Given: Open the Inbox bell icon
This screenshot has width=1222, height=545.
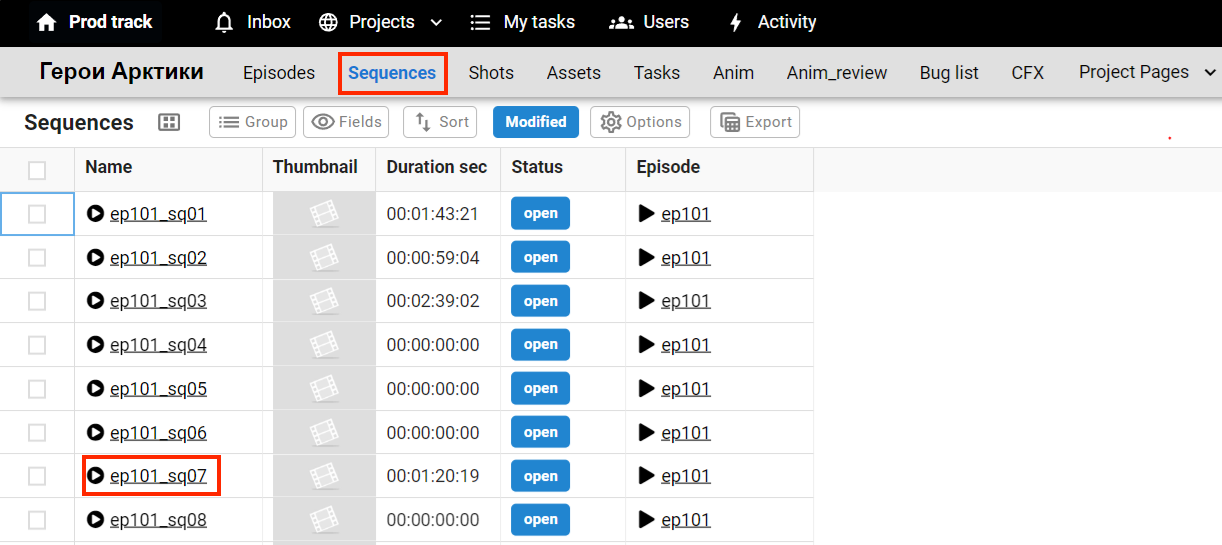Looking at the screenshot, I should pos(225,22).
